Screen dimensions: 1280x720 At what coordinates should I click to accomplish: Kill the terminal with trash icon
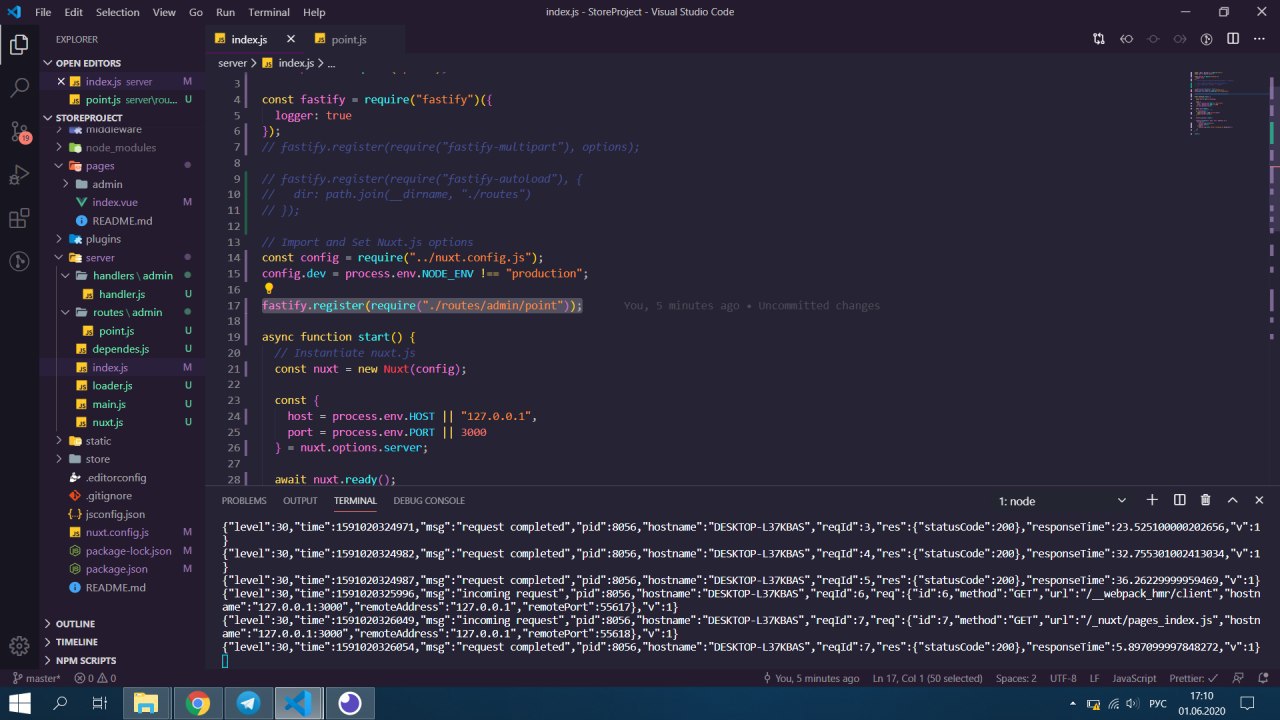1206,500
